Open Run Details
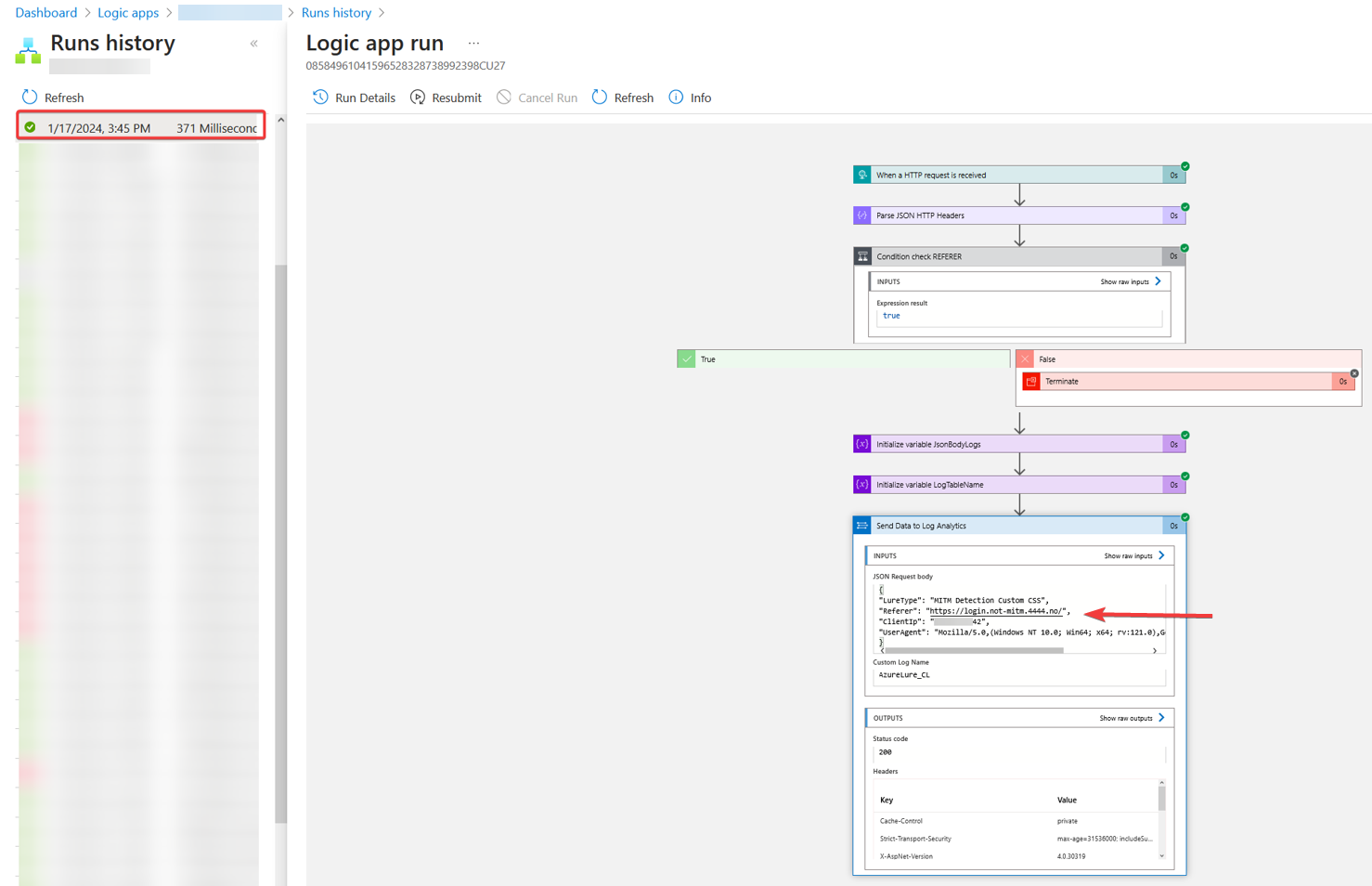The image size is (1372, 886). pos(354,98)
